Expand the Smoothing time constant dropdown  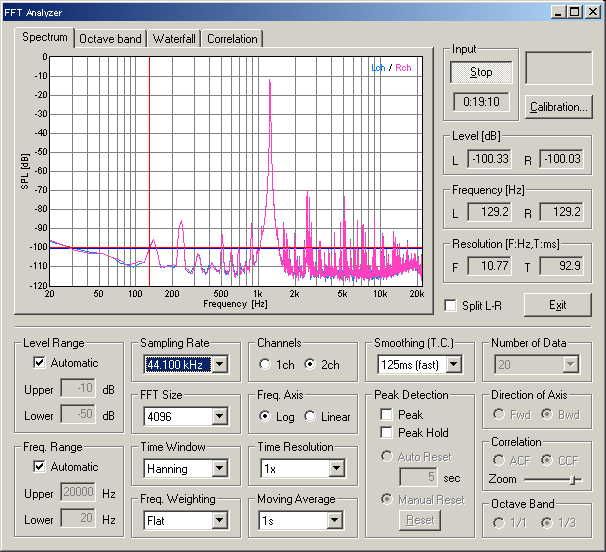453,365
